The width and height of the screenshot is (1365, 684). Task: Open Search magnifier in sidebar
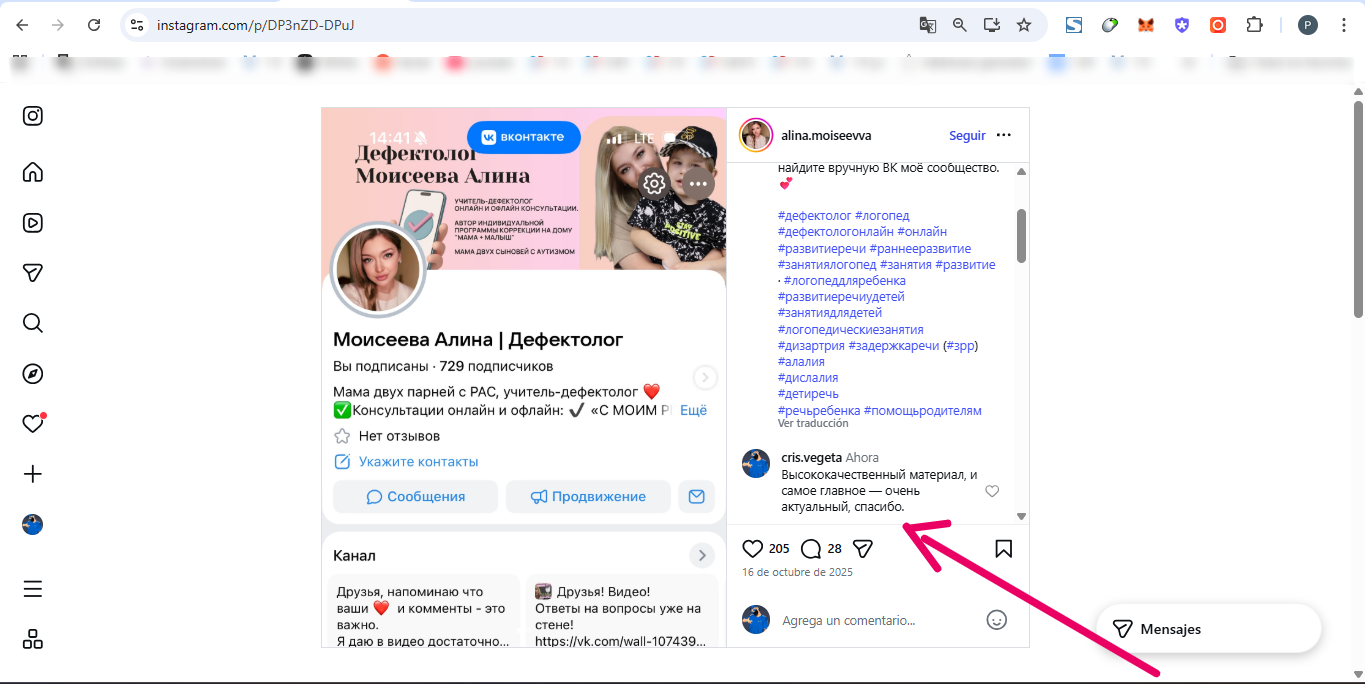coord(33,323)
